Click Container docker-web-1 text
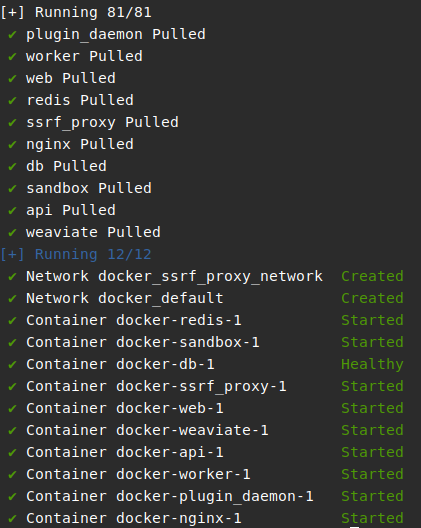This screenshot has width=421, height=528. point(125,408)
